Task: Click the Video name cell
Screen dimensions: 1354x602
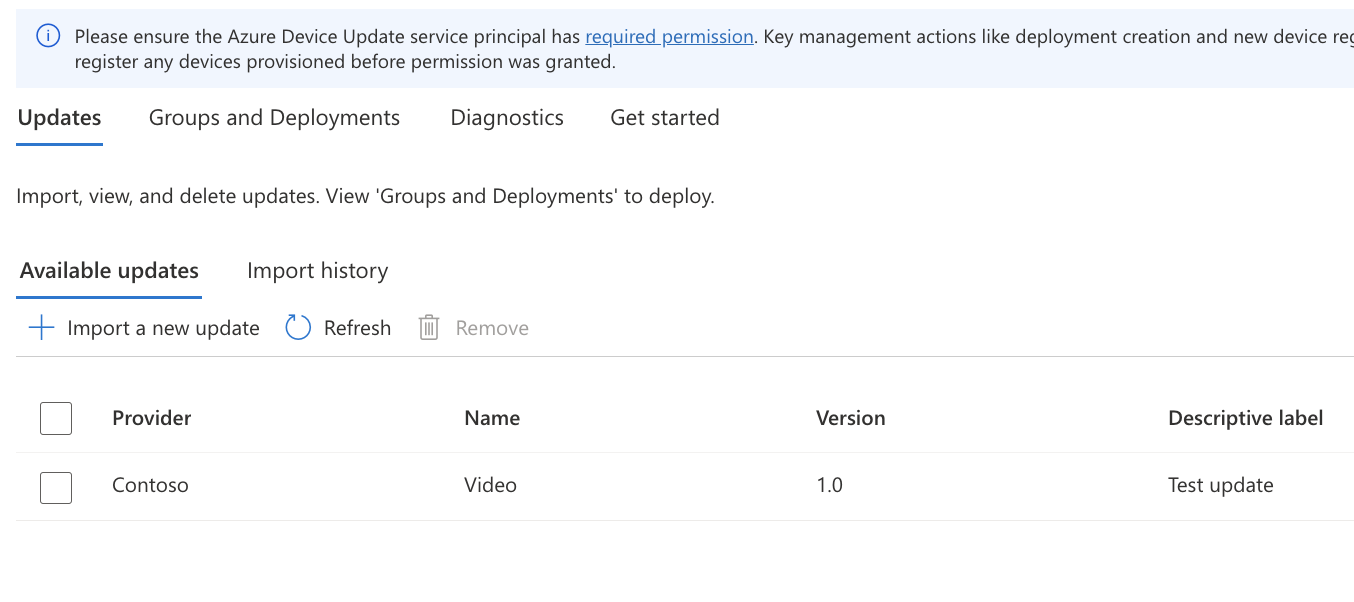Action: [x=490, y=485]
